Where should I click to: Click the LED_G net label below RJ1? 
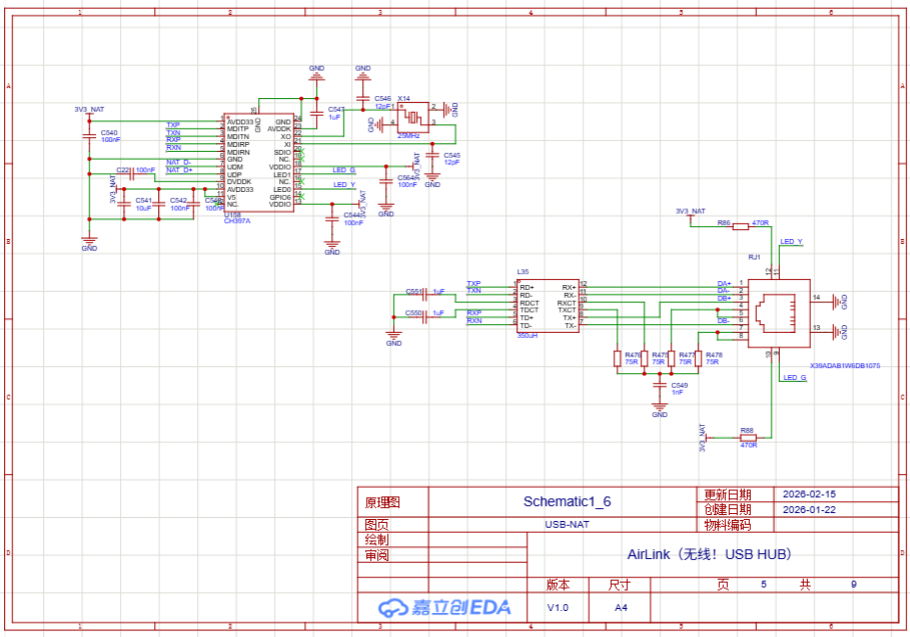(x=795, y=377)
